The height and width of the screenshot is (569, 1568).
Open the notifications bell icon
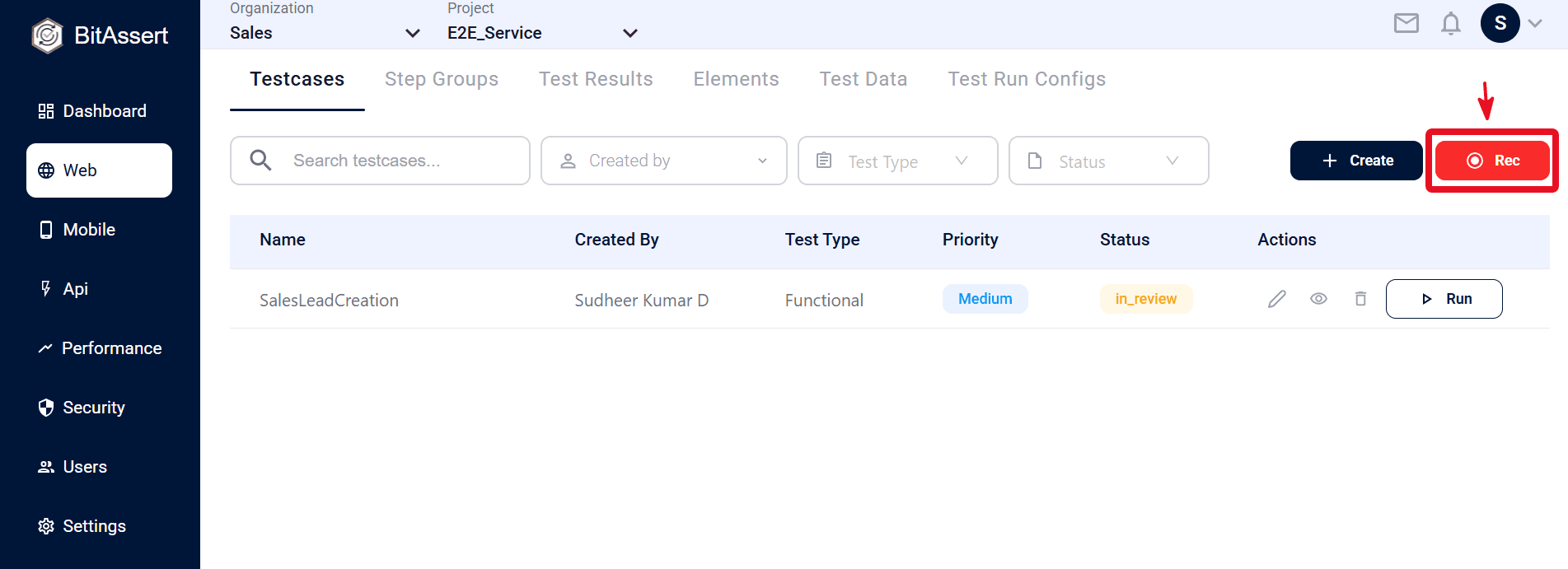click(1451, 24)
